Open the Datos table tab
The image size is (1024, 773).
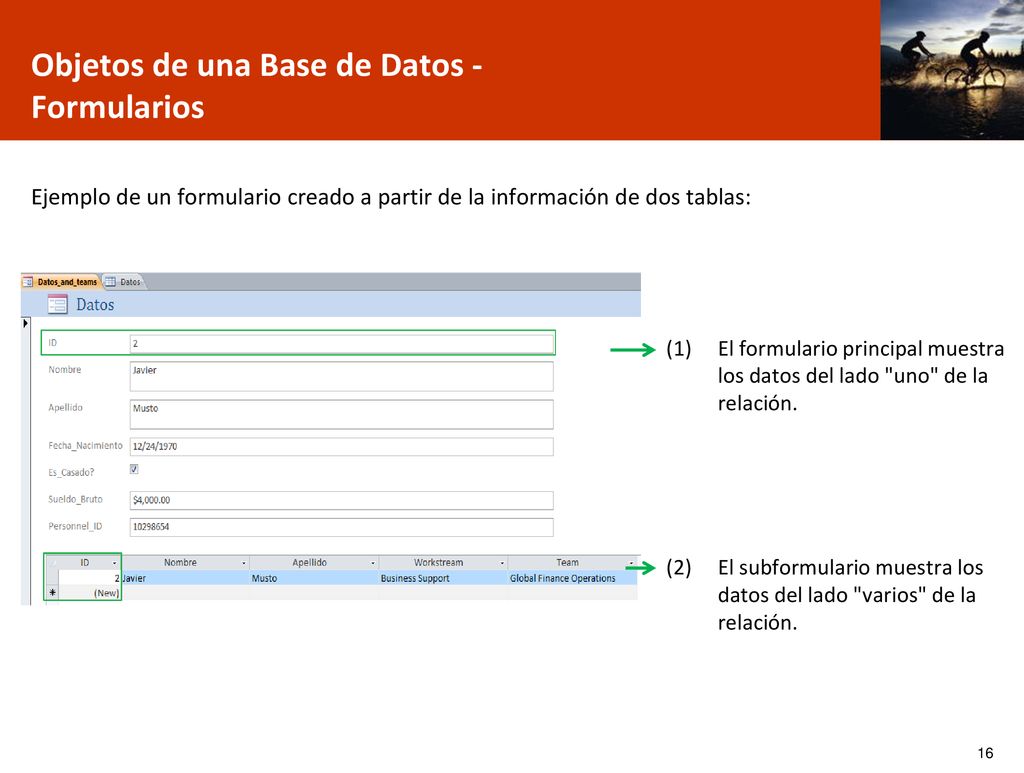[124, 282]
